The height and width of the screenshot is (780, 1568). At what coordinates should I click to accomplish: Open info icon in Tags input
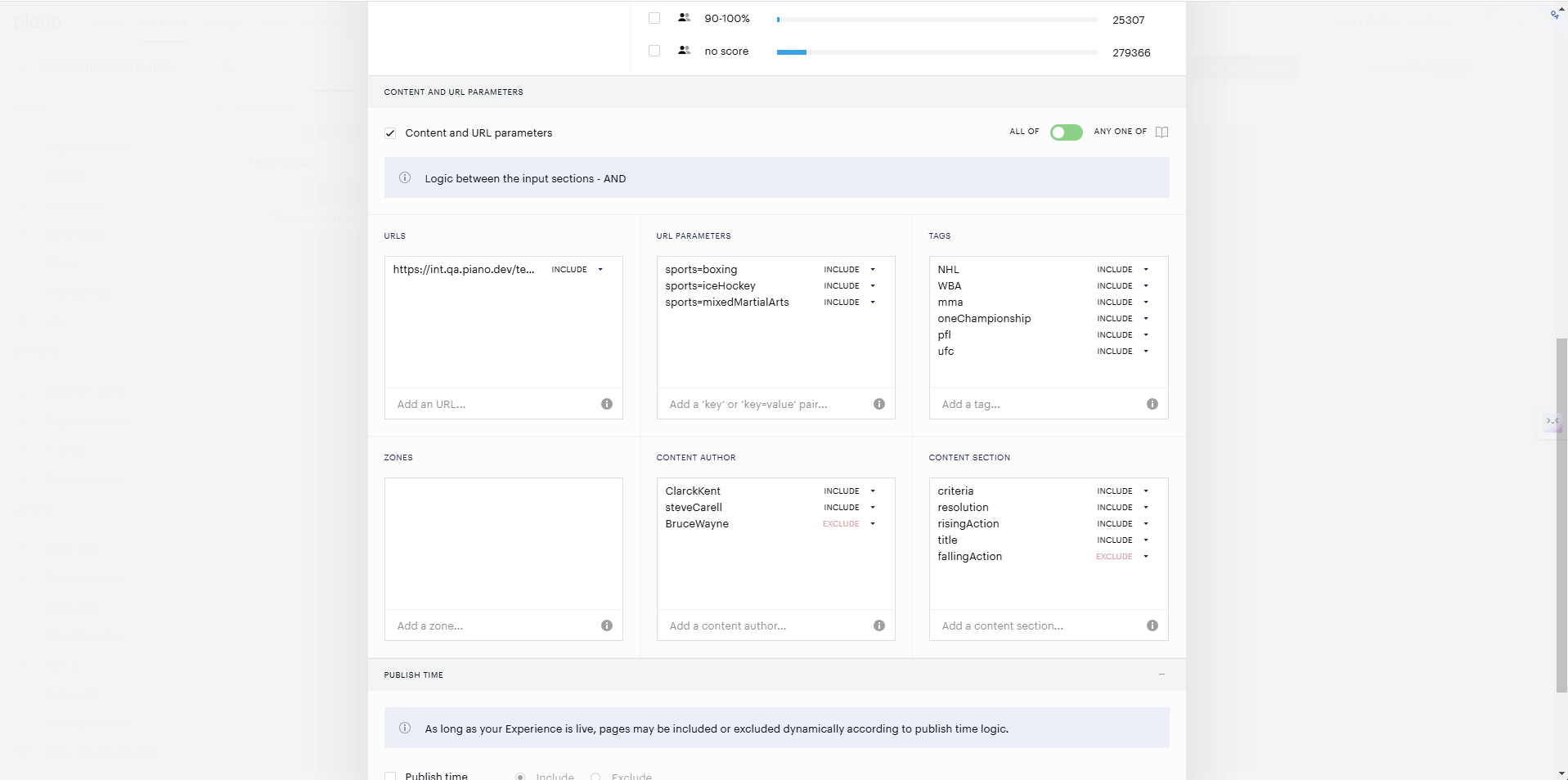coord(1152,404)
